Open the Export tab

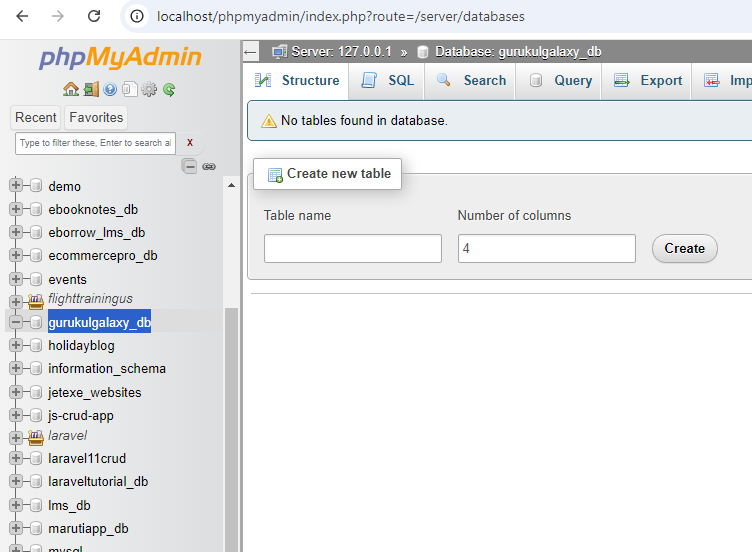[x=647, y=81]
